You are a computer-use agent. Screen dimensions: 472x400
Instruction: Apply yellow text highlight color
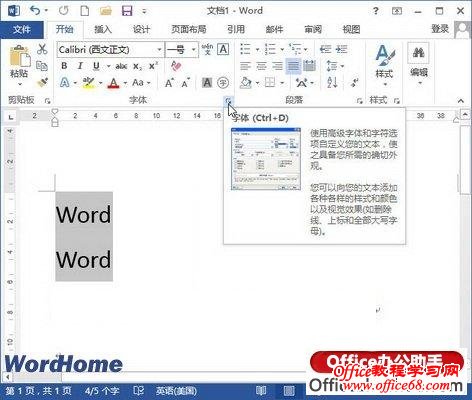tap(88, 82)
